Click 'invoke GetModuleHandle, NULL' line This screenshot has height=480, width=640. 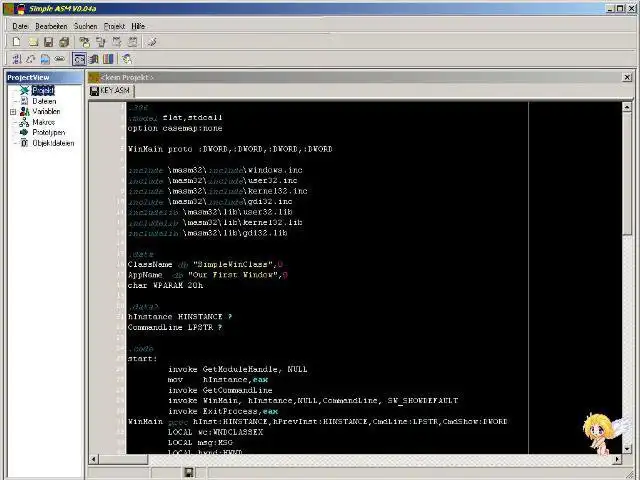(238, 369)
